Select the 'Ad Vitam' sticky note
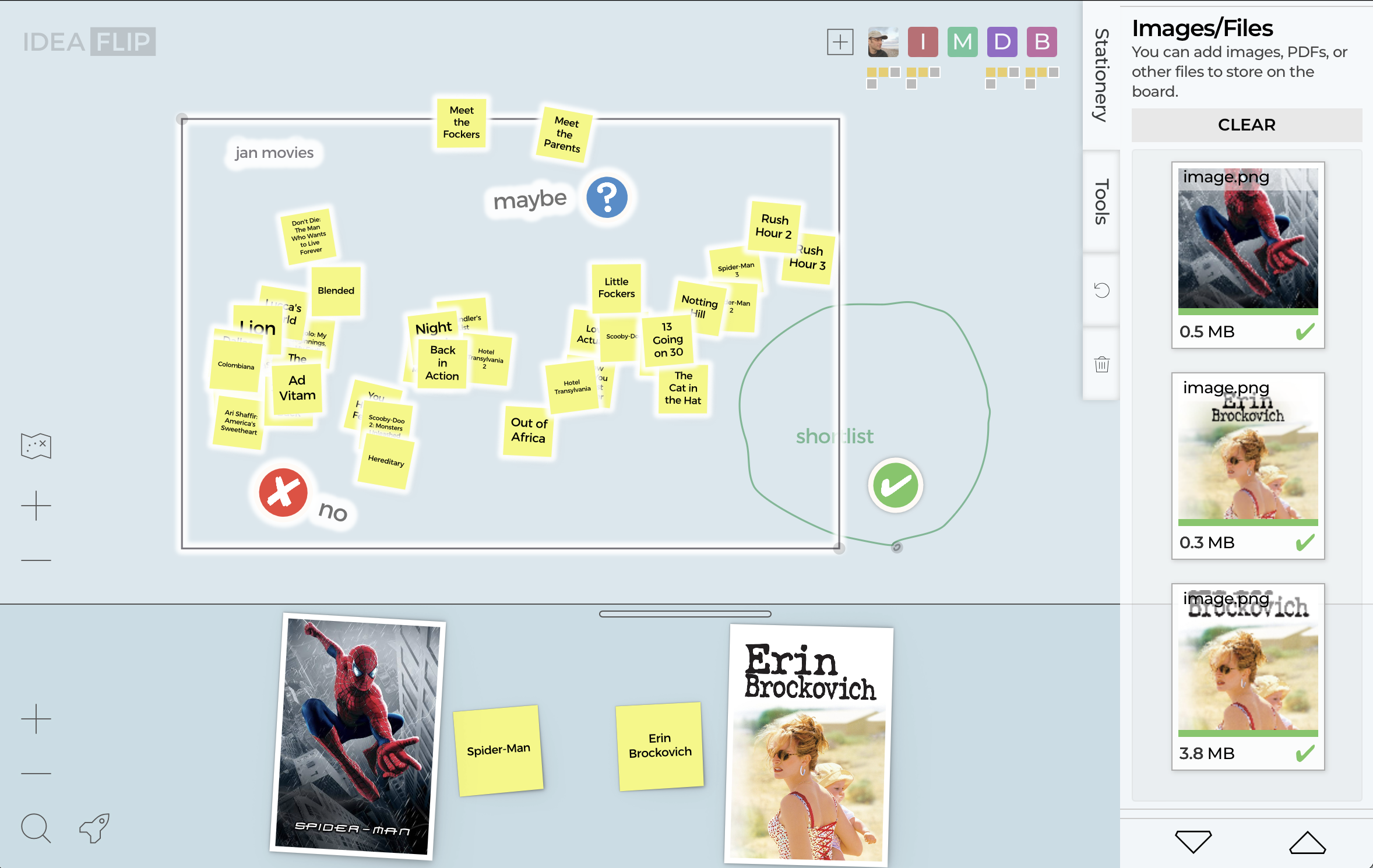Screen dimensions: 1373x868 click(x=297, y=388)
